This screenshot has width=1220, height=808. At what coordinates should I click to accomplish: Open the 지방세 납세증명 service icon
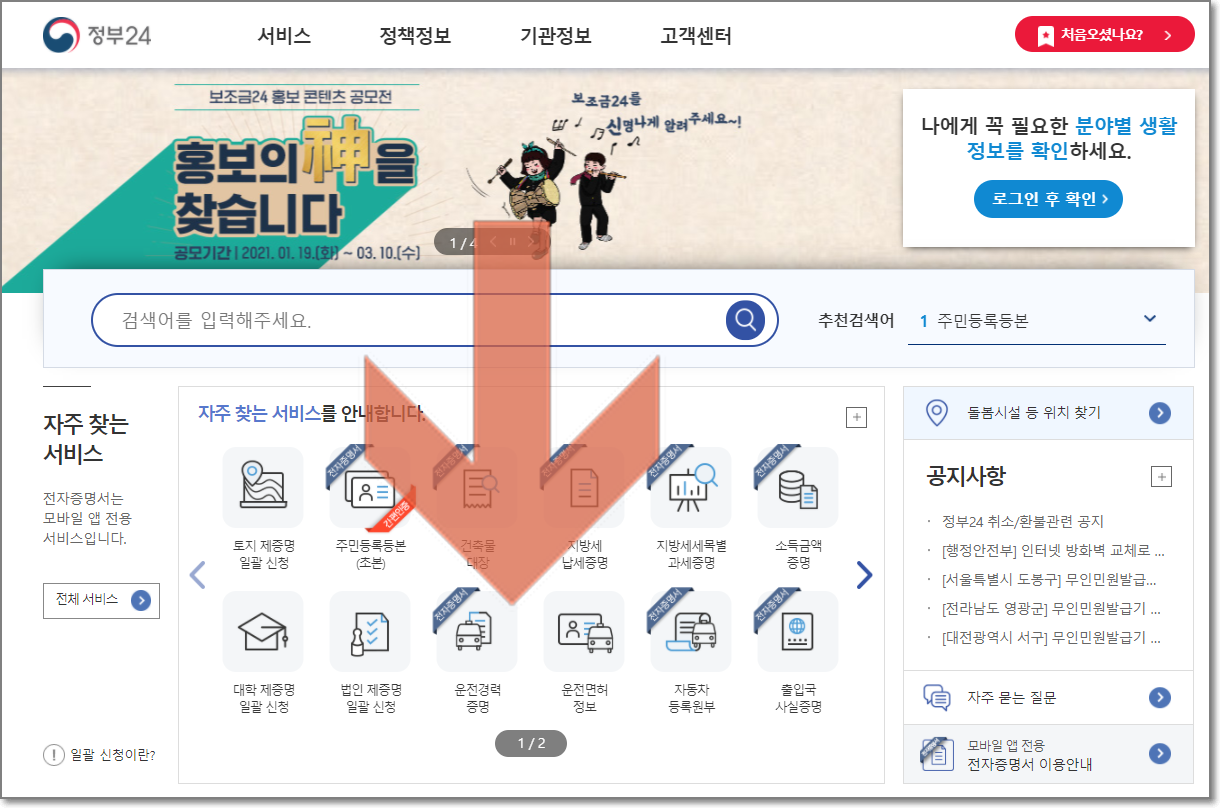(x=584, y=487)
